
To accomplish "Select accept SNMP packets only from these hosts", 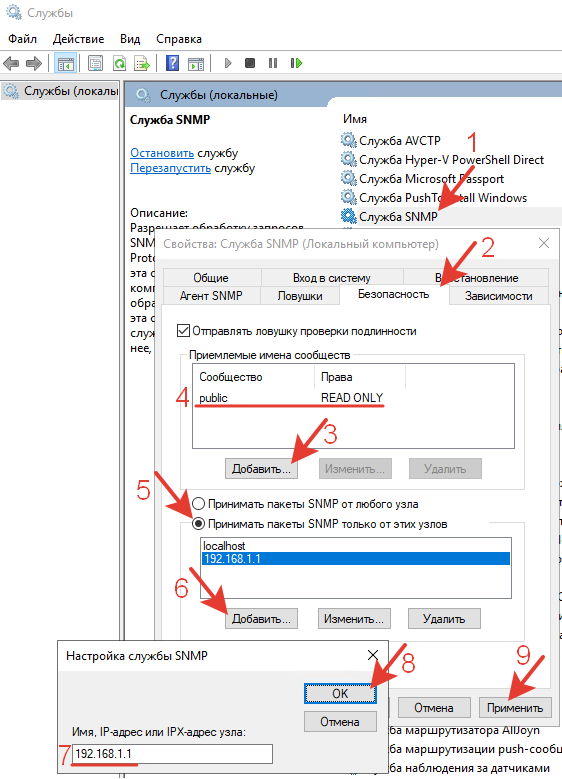I will tap(198, 524).
